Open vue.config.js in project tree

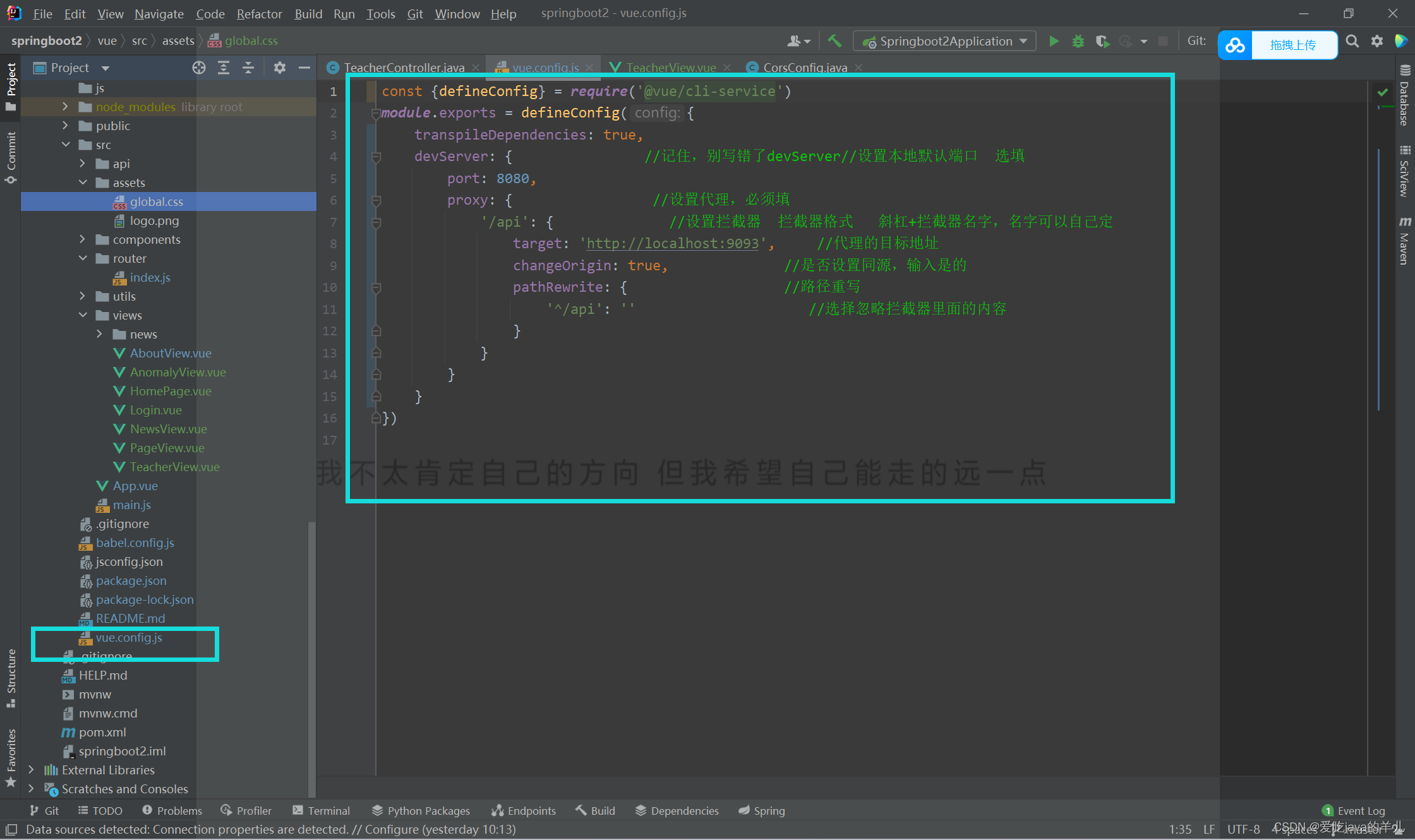[129, 638]
